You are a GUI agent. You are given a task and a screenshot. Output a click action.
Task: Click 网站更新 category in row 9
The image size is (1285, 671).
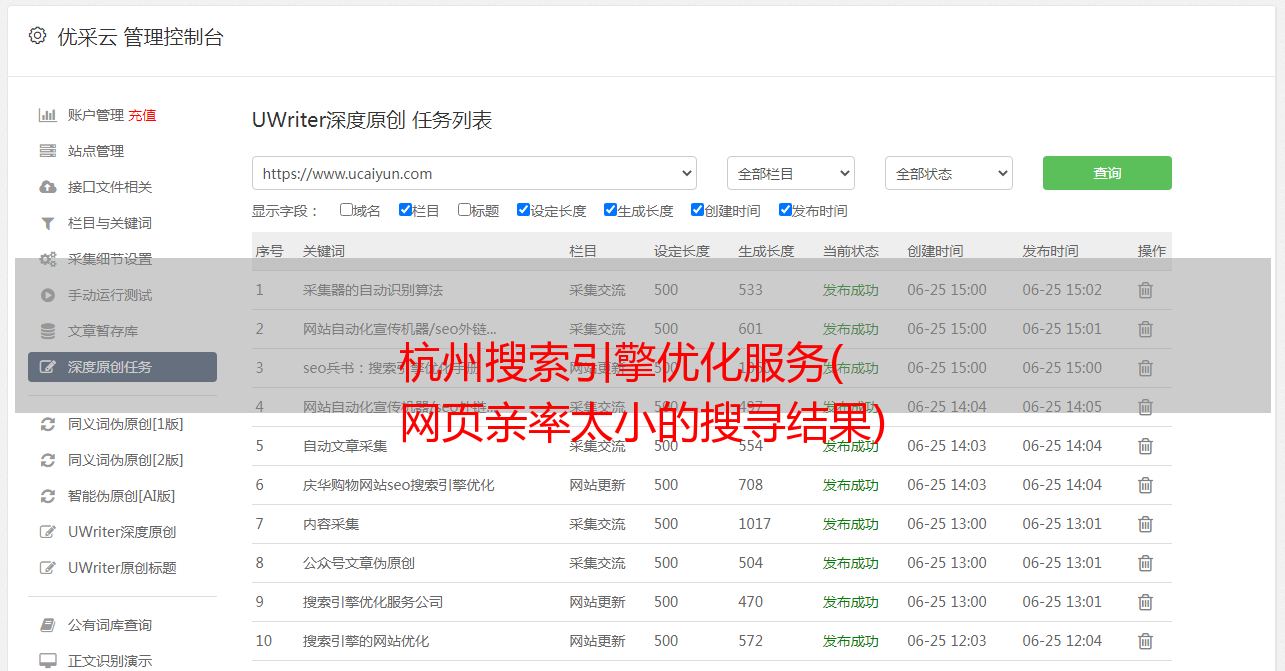click(597, 602)
